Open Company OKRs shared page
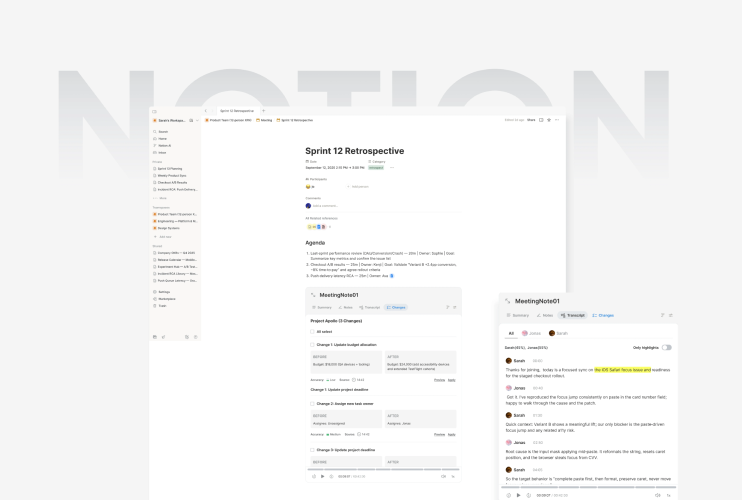The image size is (742, 500). point(174,253)
